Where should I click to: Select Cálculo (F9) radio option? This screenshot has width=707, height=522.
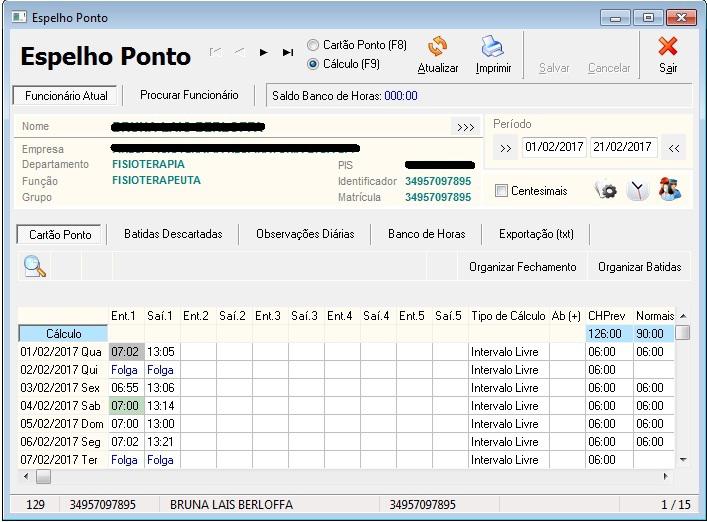[314, 64]
